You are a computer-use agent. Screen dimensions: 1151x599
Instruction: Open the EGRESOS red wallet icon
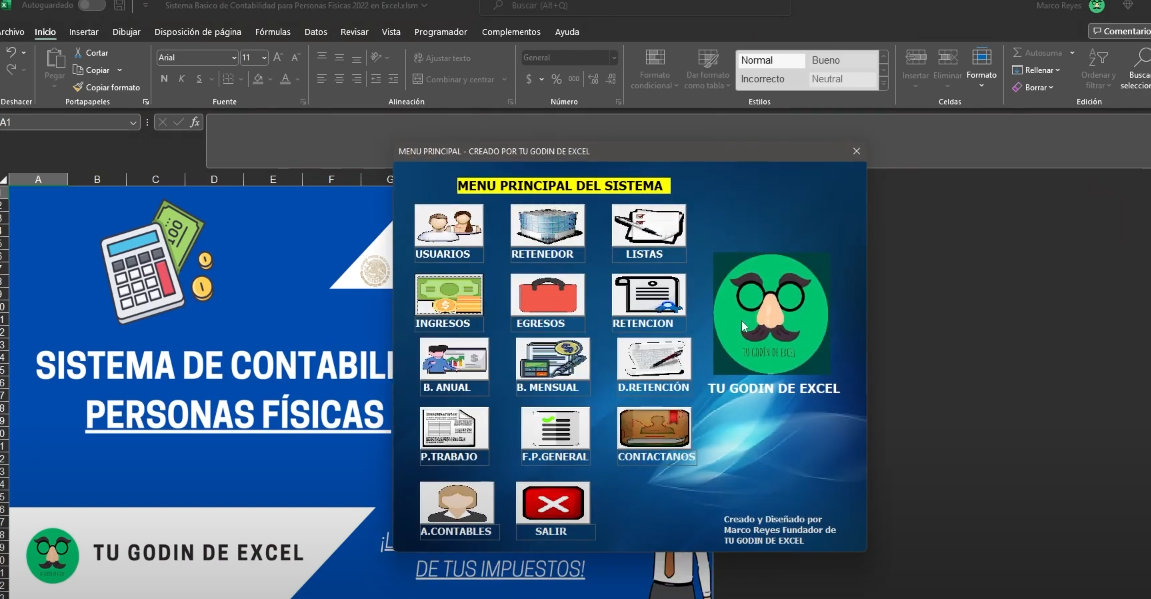(x=548, y=294)
